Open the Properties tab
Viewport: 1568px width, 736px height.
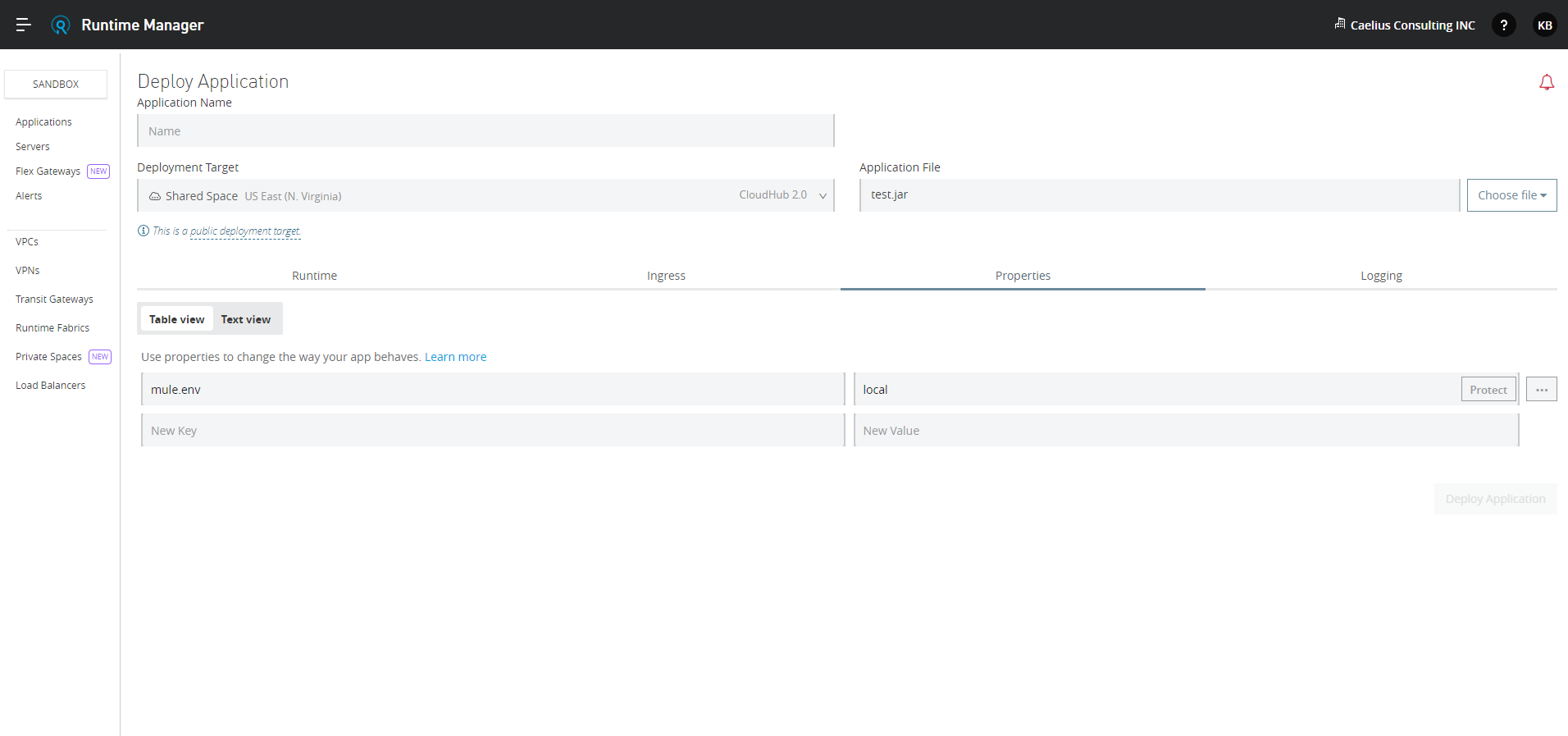[1023, 276]
